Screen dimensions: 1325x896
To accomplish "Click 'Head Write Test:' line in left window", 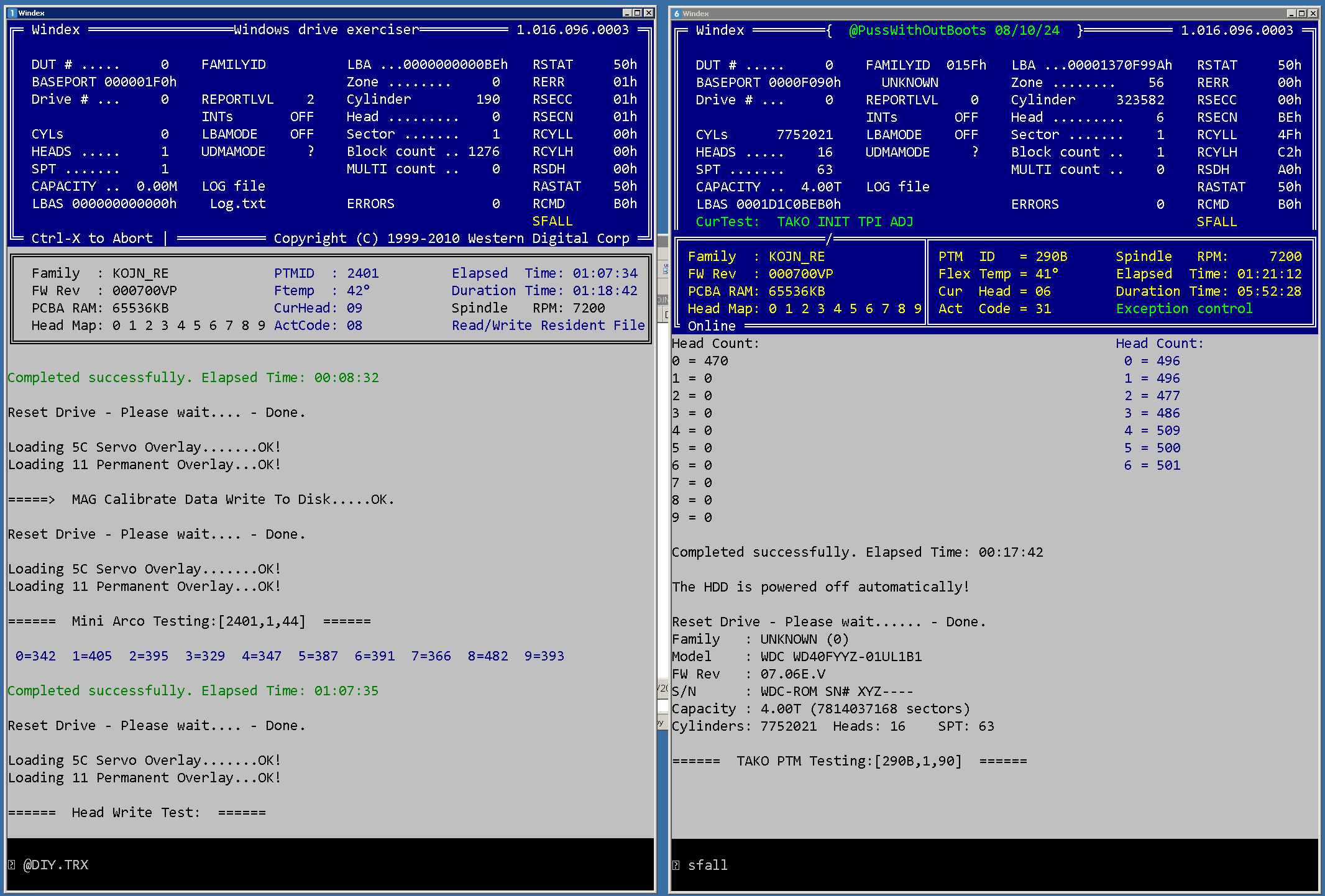I will (137, 812).
